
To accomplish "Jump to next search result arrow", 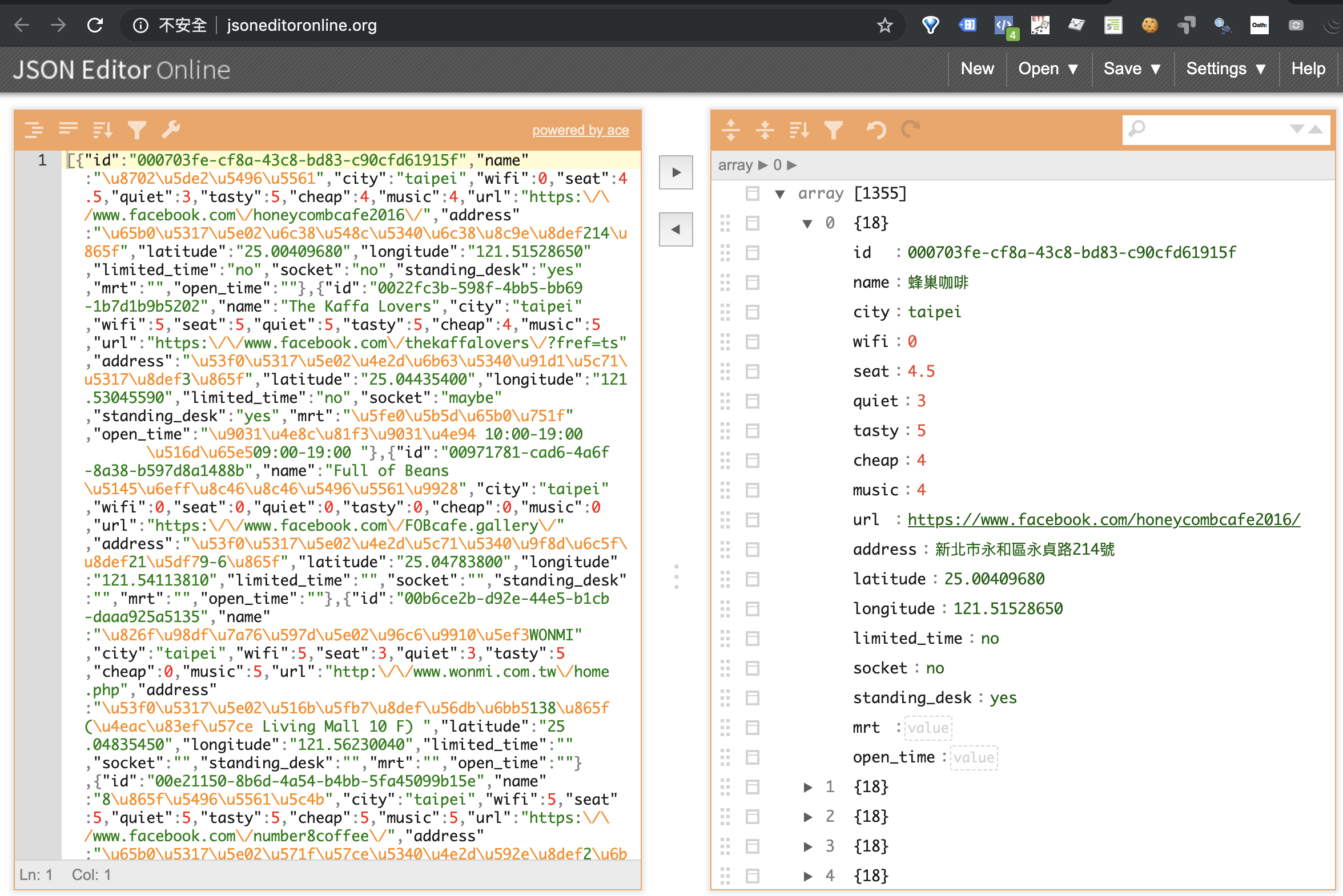I will pos(1296,130).
